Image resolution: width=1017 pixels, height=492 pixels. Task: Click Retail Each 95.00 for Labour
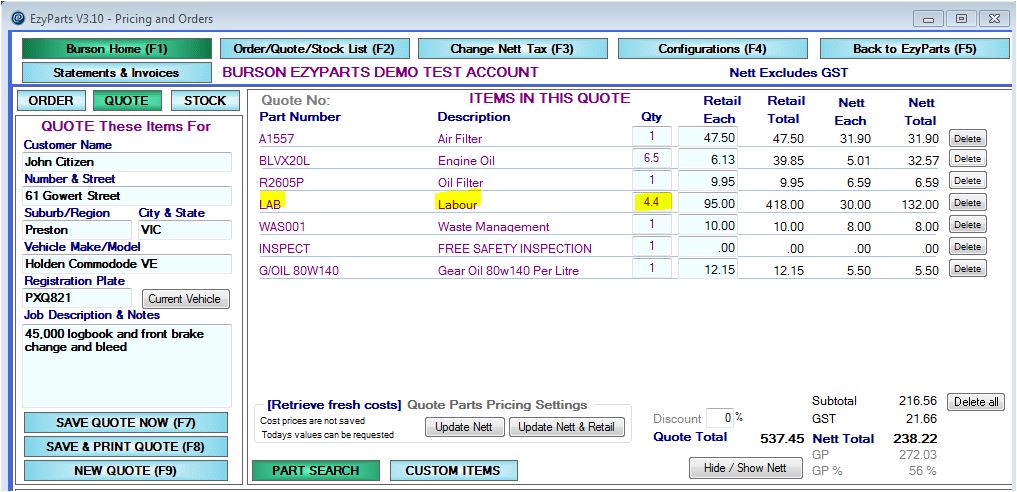pyautogui.click(x=708, y=204)
